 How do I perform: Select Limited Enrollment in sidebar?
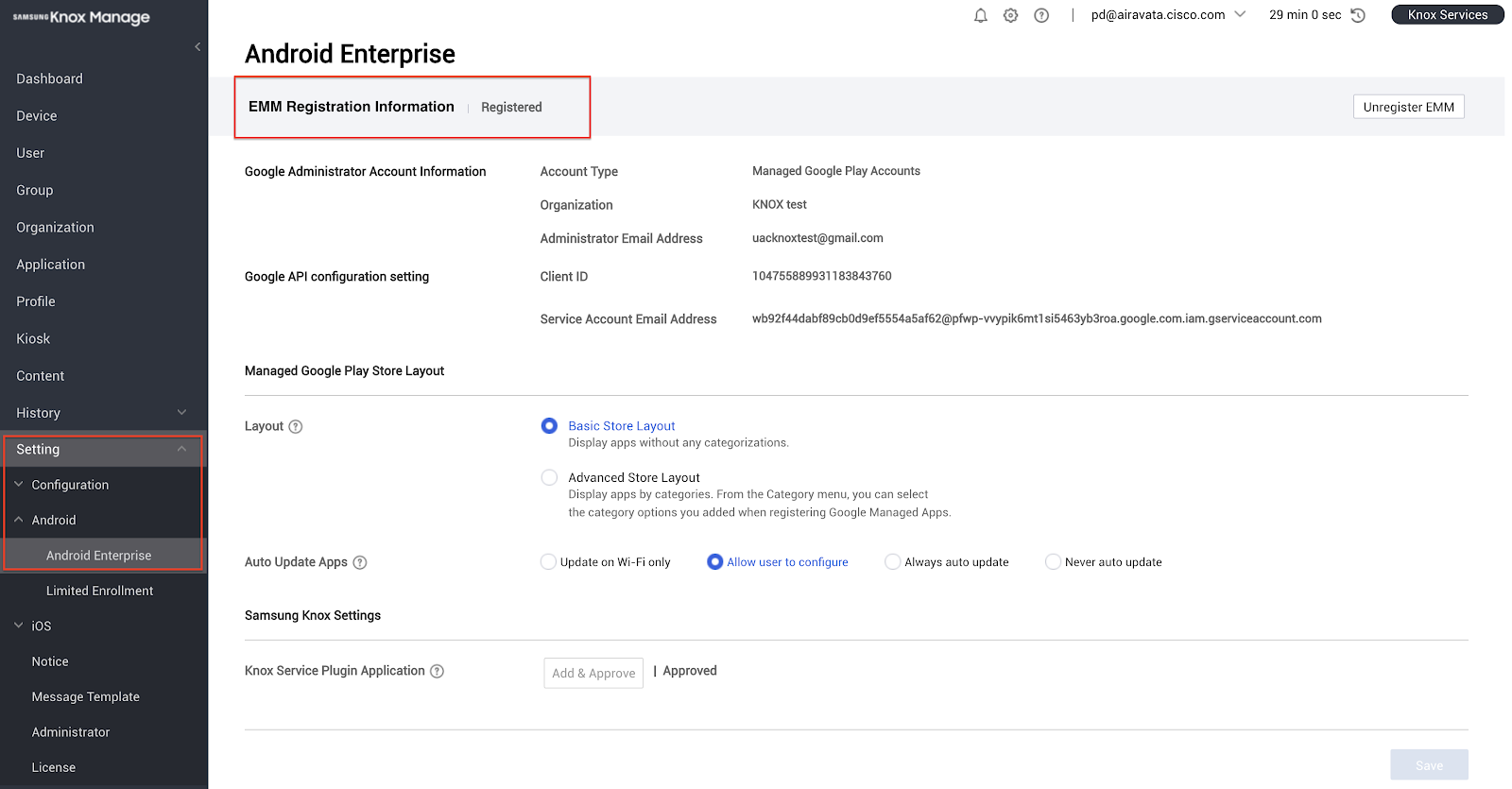(99, 591)
